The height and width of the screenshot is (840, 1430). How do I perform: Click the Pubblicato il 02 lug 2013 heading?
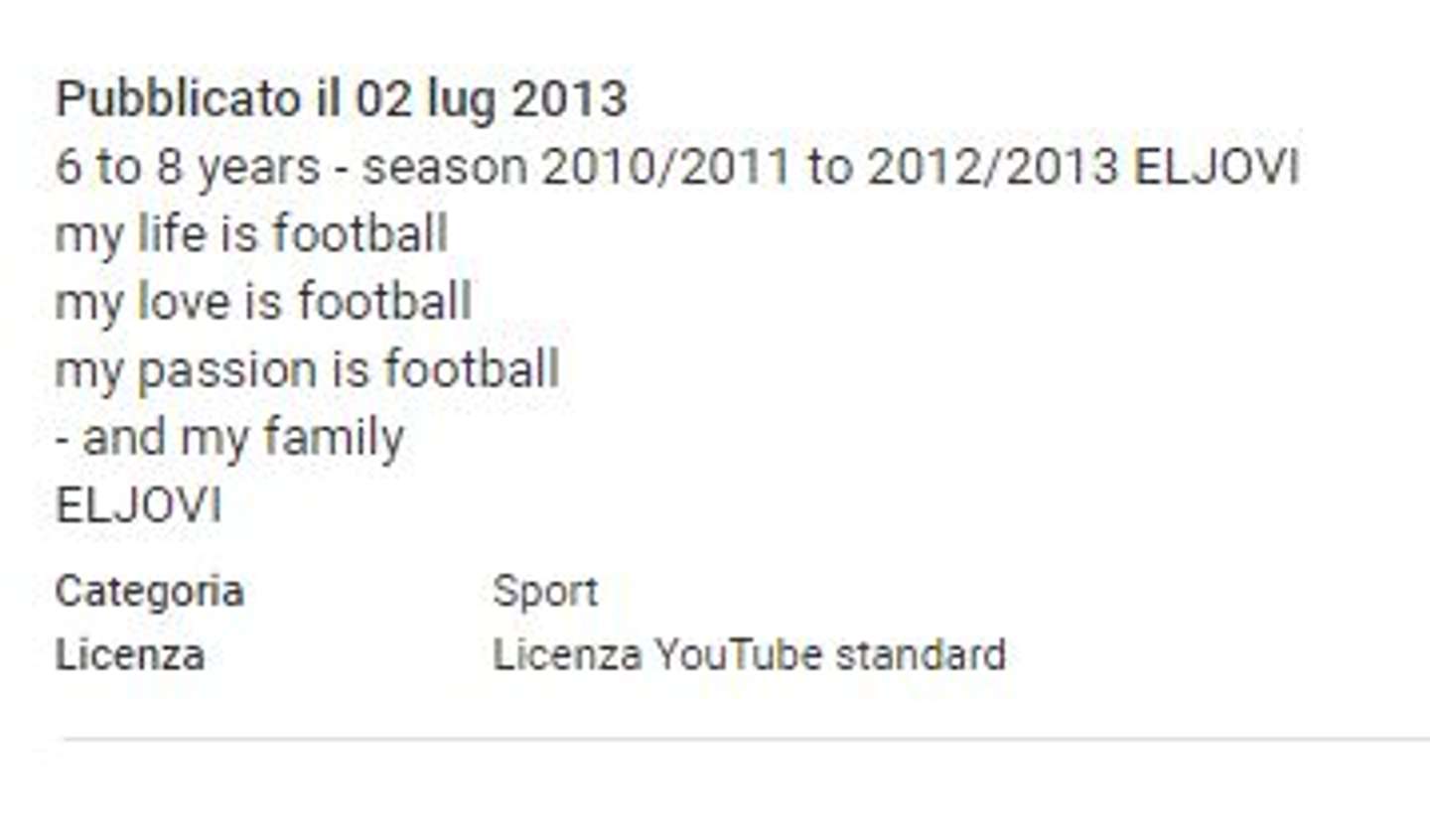342,100
